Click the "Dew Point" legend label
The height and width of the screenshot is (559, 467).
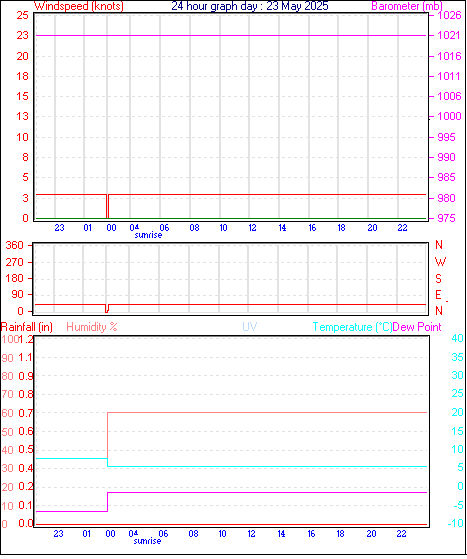coord(417,327)
